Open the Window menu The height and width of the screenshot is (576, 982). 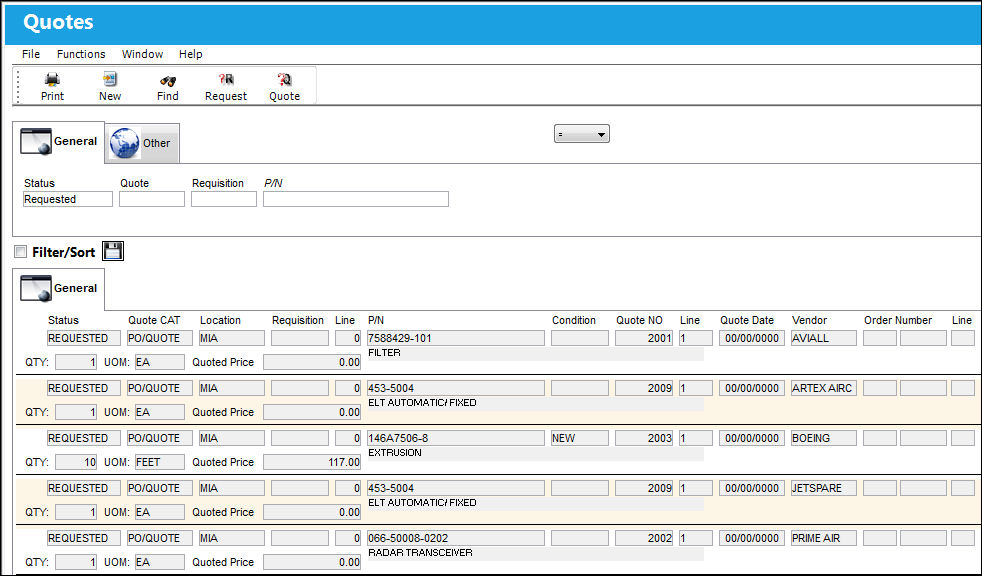point(142,54)
